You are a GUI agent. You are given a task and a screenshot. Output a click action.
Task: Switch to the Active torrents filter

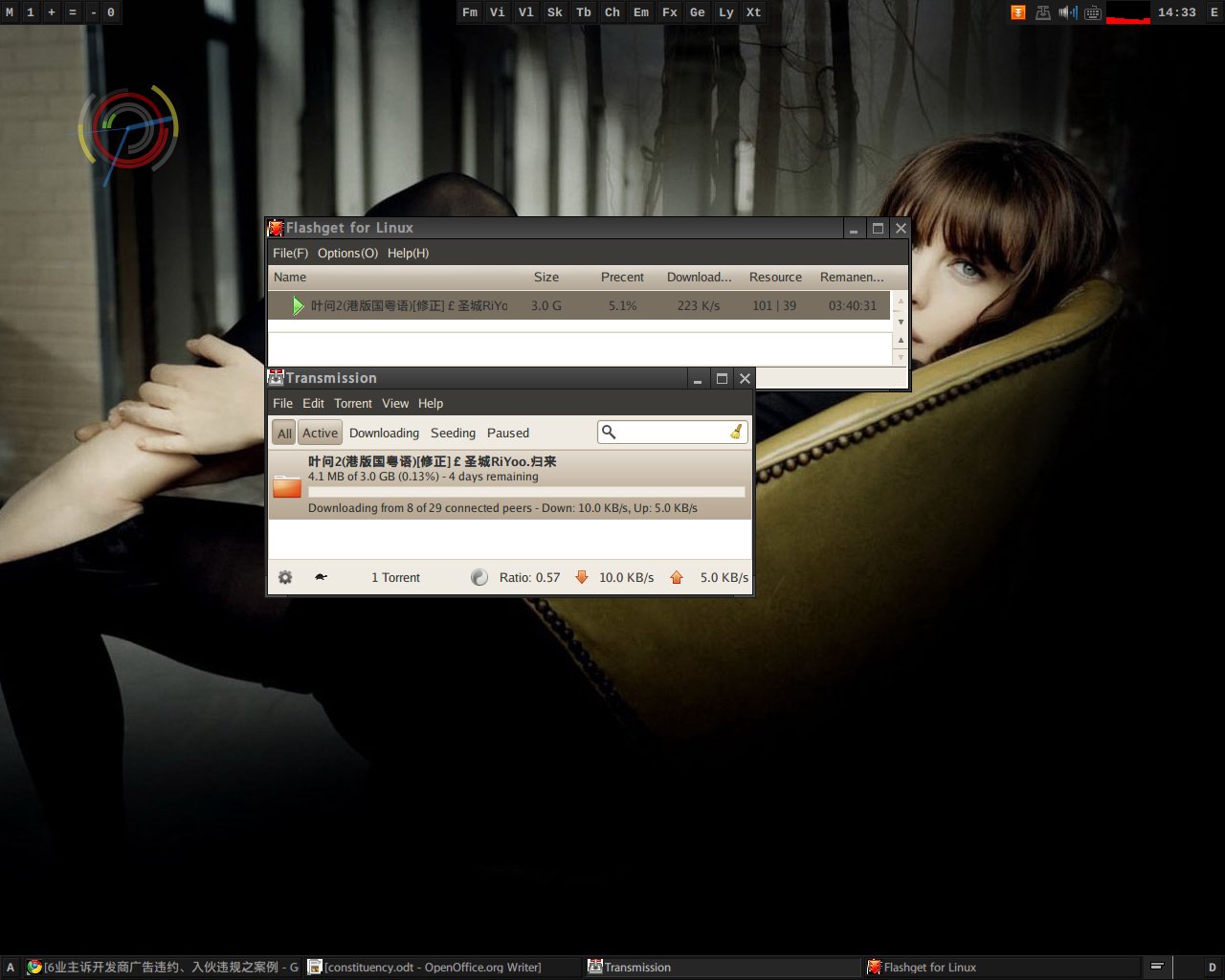pos(320,433)
